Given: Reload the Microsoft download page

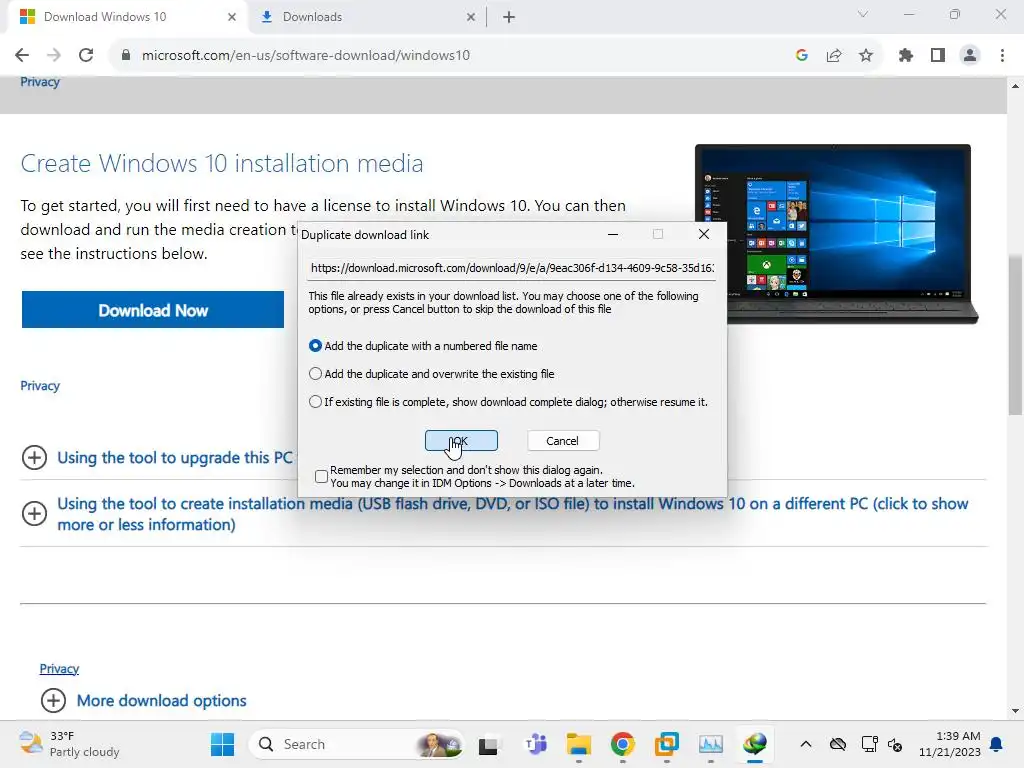Looking at the screenshot, I should tap(86, 56).
